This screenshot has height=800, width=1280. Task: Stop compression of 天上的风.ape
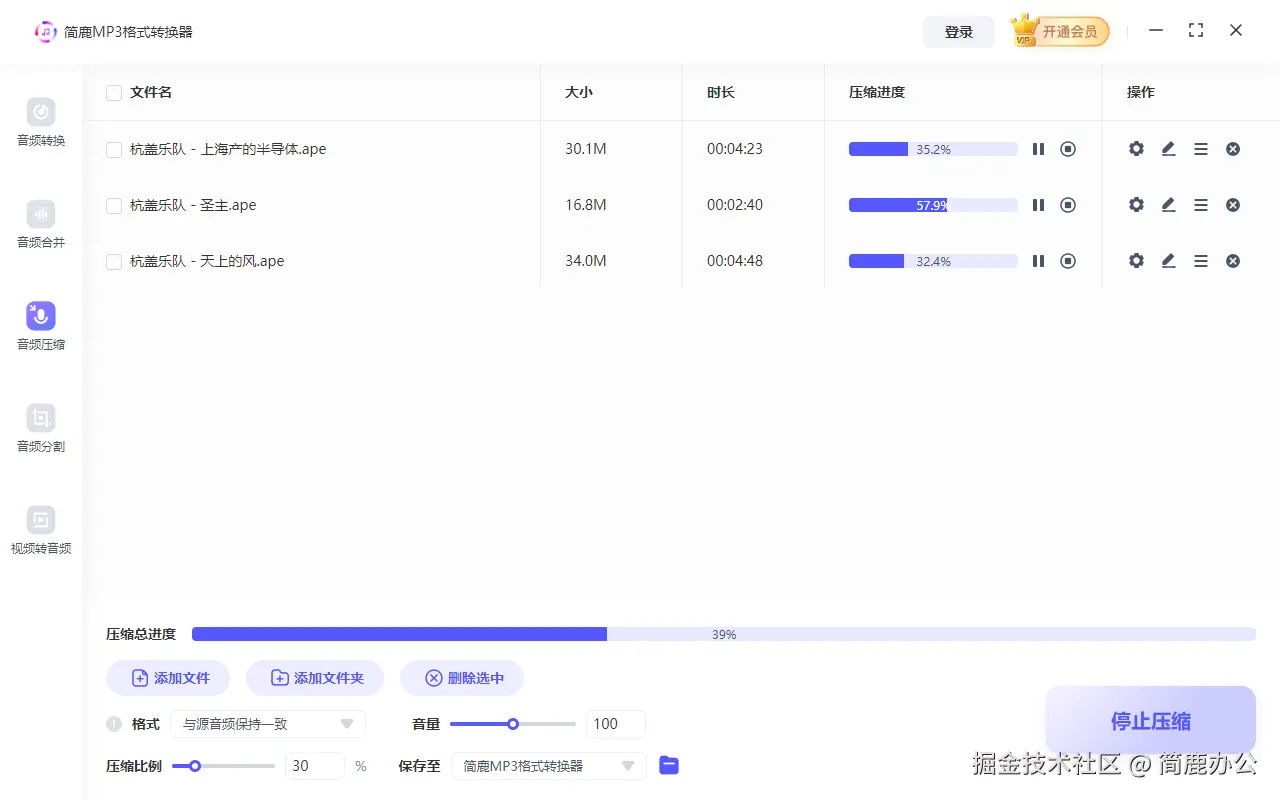(1068, 261)
